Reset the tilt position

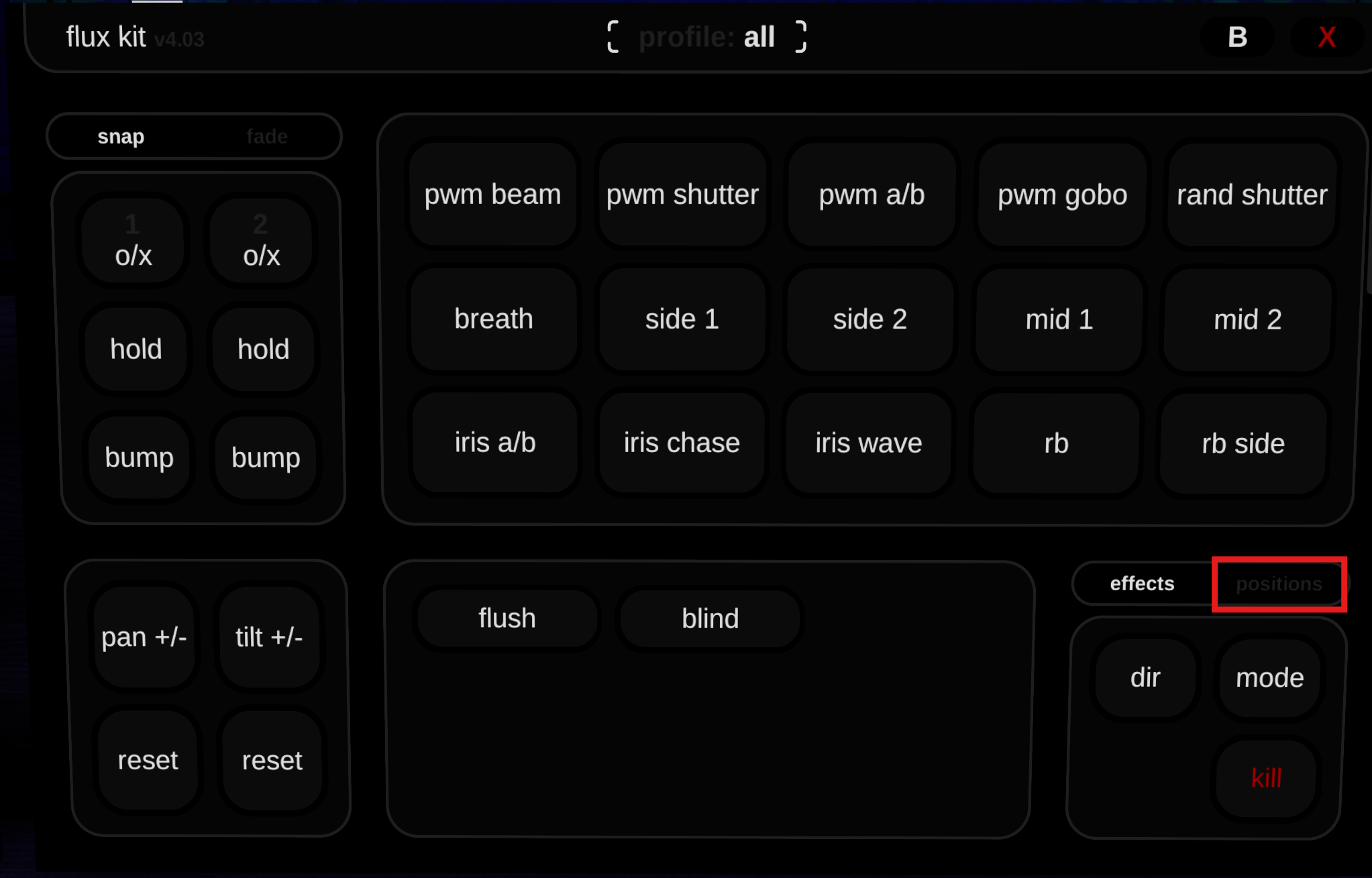click(271, 760)
